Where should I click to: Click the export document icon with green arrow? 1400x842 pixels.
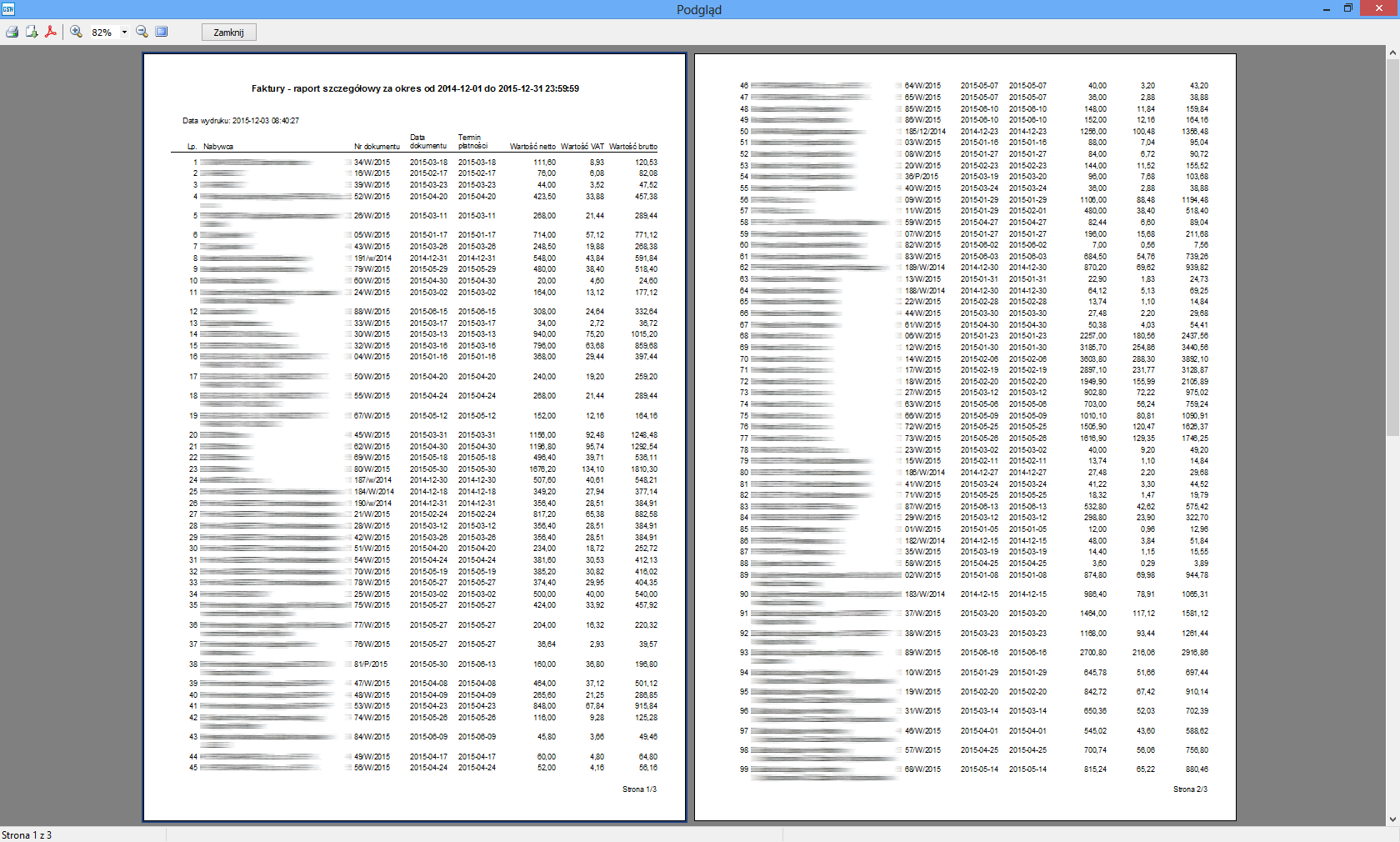32,32
